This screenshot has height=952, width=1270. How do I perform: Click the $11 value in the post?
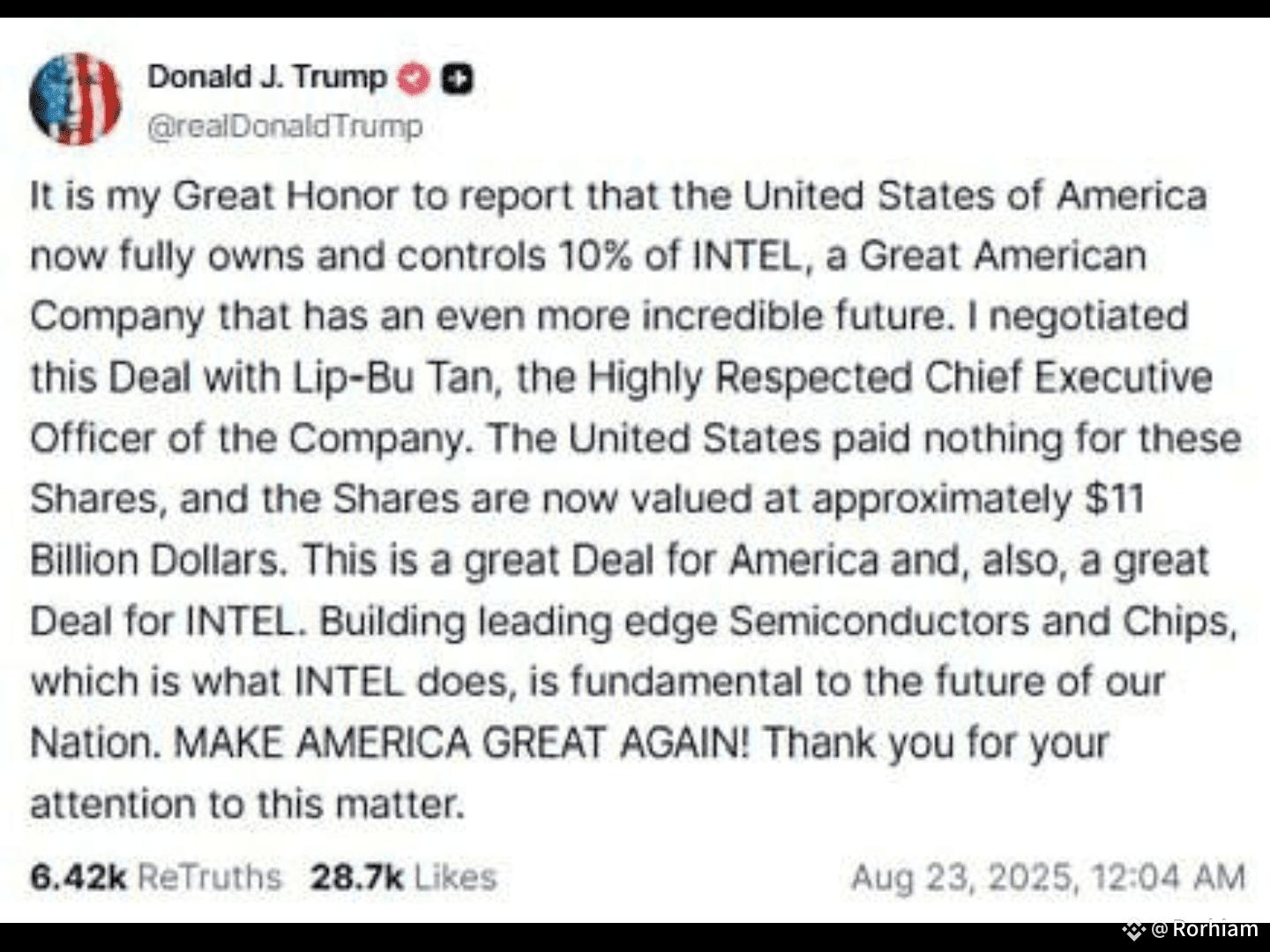click(1115, 499)
